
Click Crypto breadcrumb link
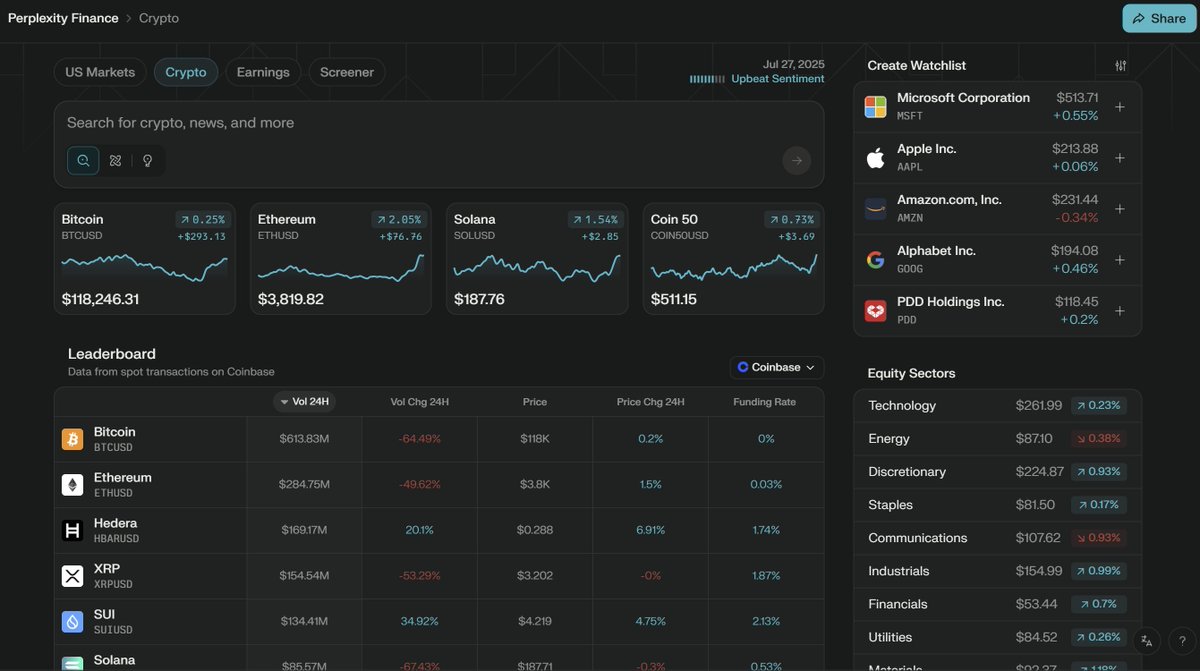point(159,18)
